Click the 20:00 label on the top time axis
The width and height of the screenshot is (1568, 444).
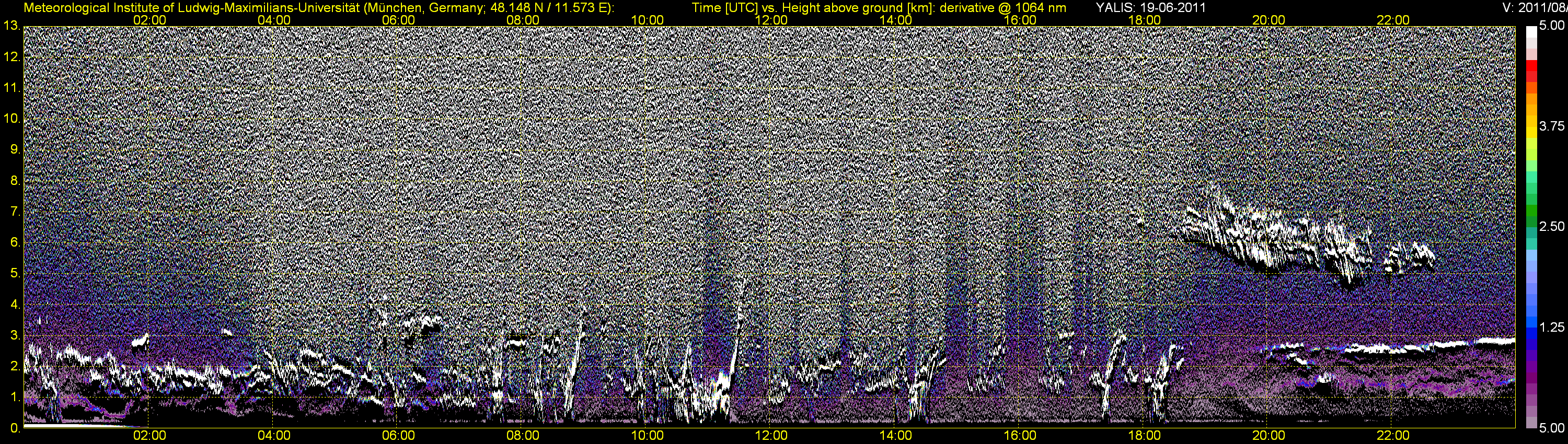click(1269, 20)
